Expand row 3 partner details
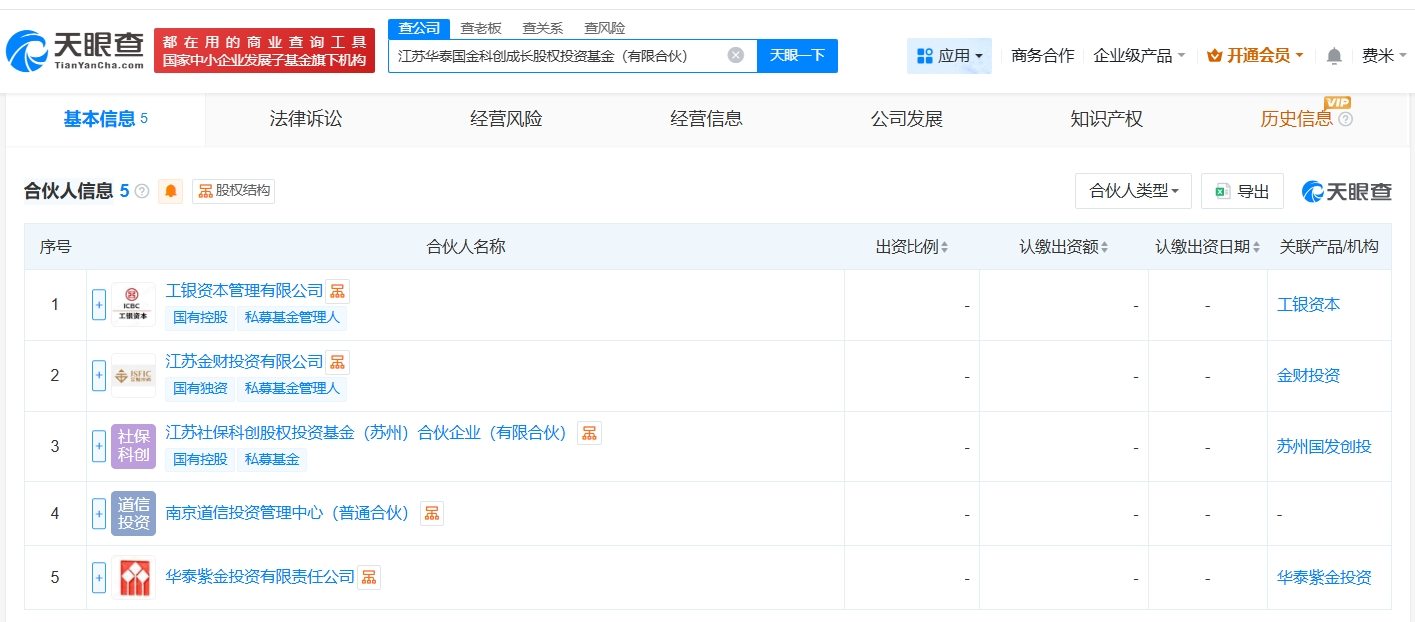The width and height of the screenshot is (1415, 622). 99,446
